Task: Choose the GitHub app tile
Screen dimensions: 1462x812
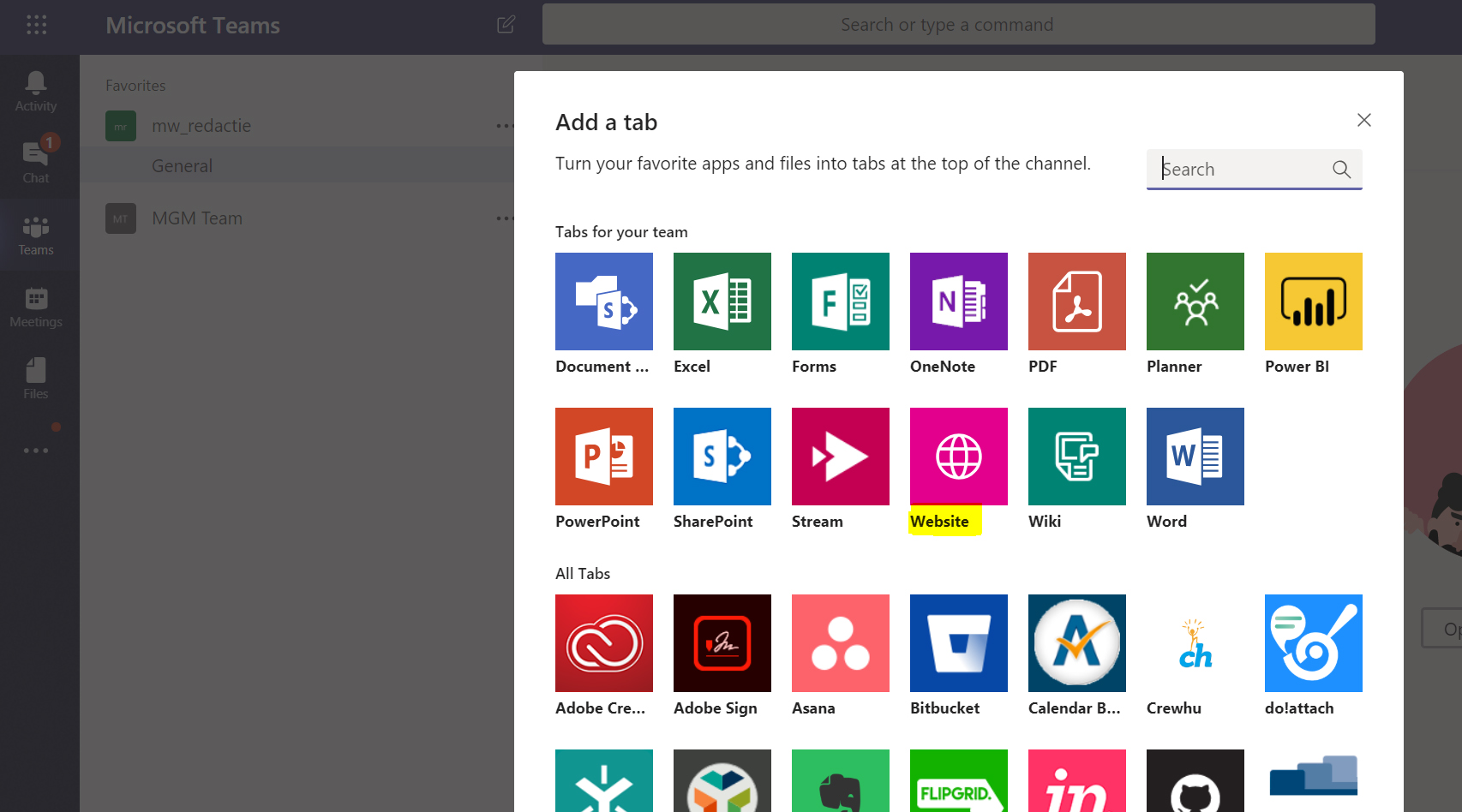Action: coord(1195,781)
